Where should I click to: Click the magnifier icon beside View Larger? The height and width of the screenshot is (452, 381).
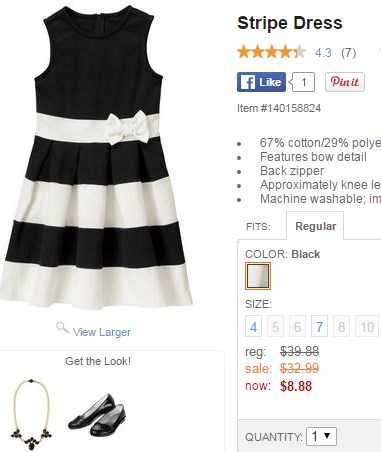62,328
